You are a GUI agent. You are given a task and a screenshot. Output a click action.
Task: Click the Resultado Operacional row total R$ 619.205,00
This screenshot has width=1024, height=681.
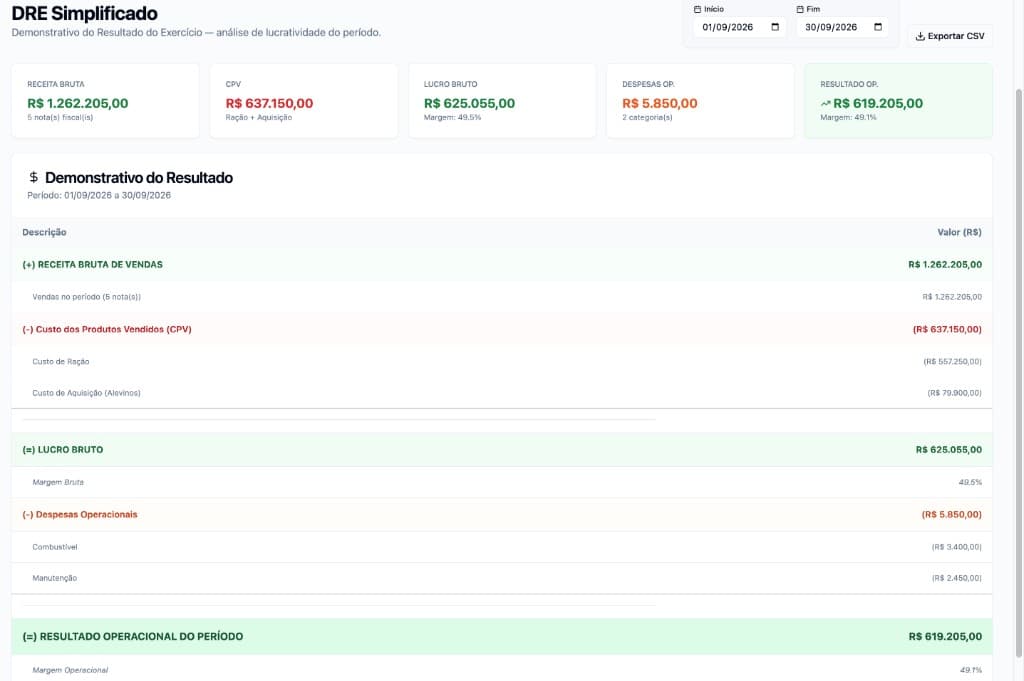(x=945, y=636)
